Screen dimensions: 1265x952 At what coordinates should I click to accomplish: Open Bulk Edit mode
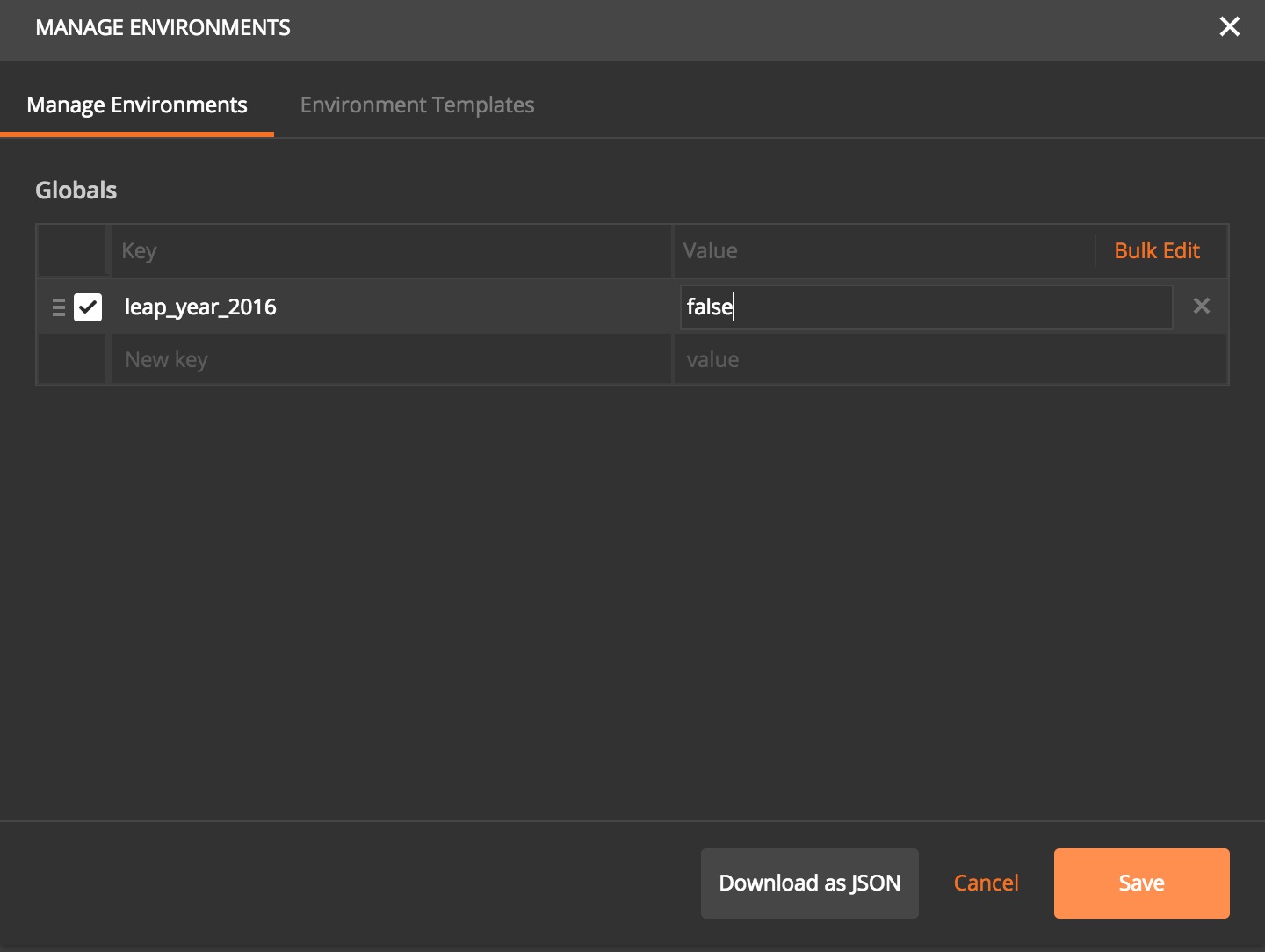point(1157,251)
